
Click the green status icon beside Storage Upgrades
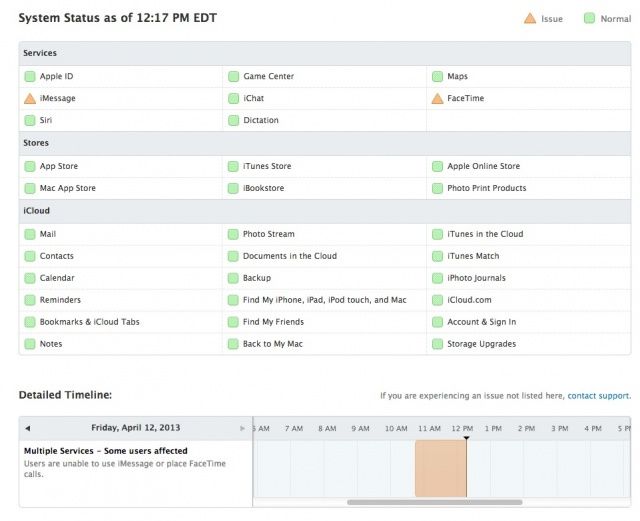click(437, 344)
